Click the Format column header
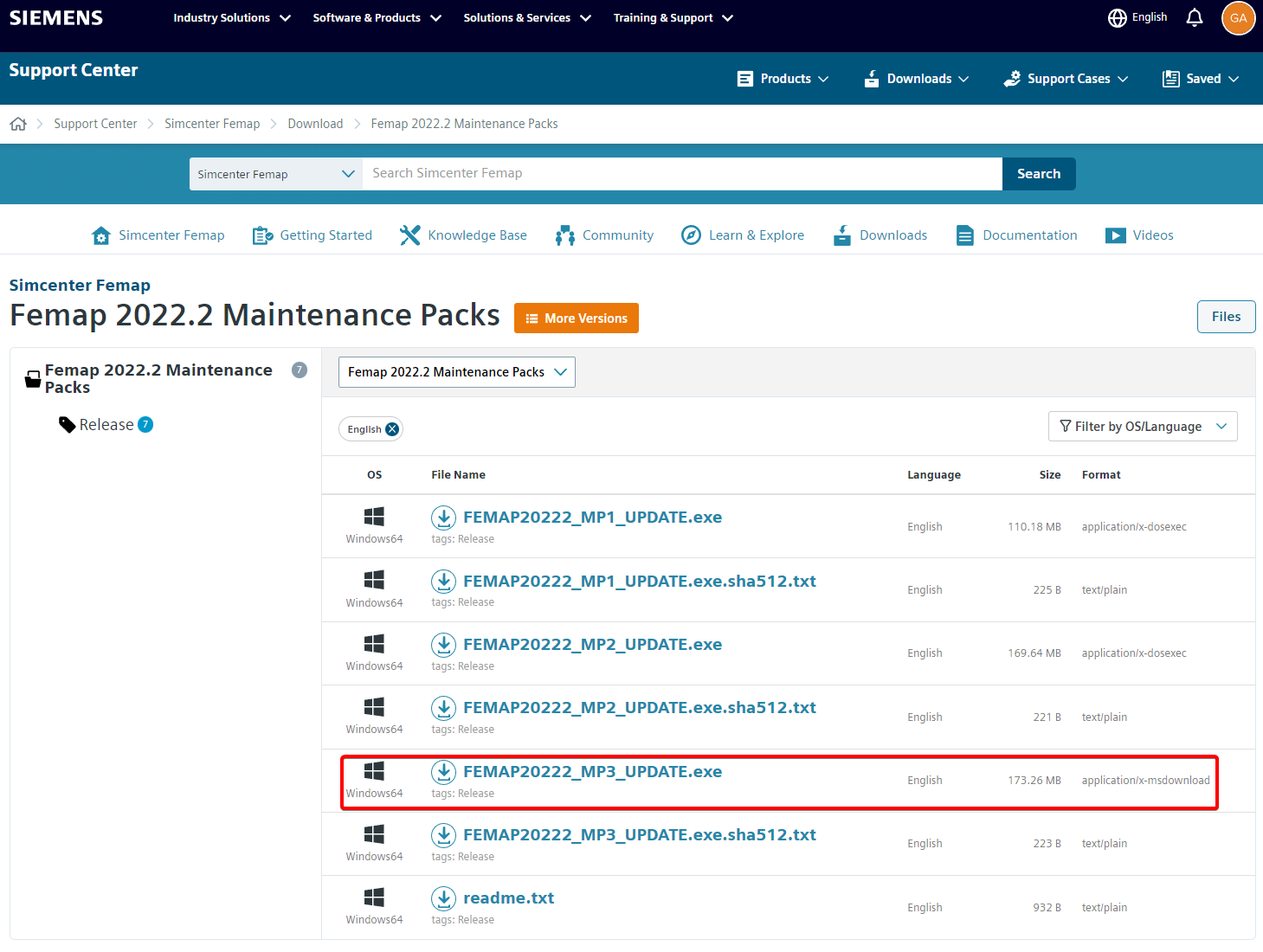 (x=1101, y=475)
